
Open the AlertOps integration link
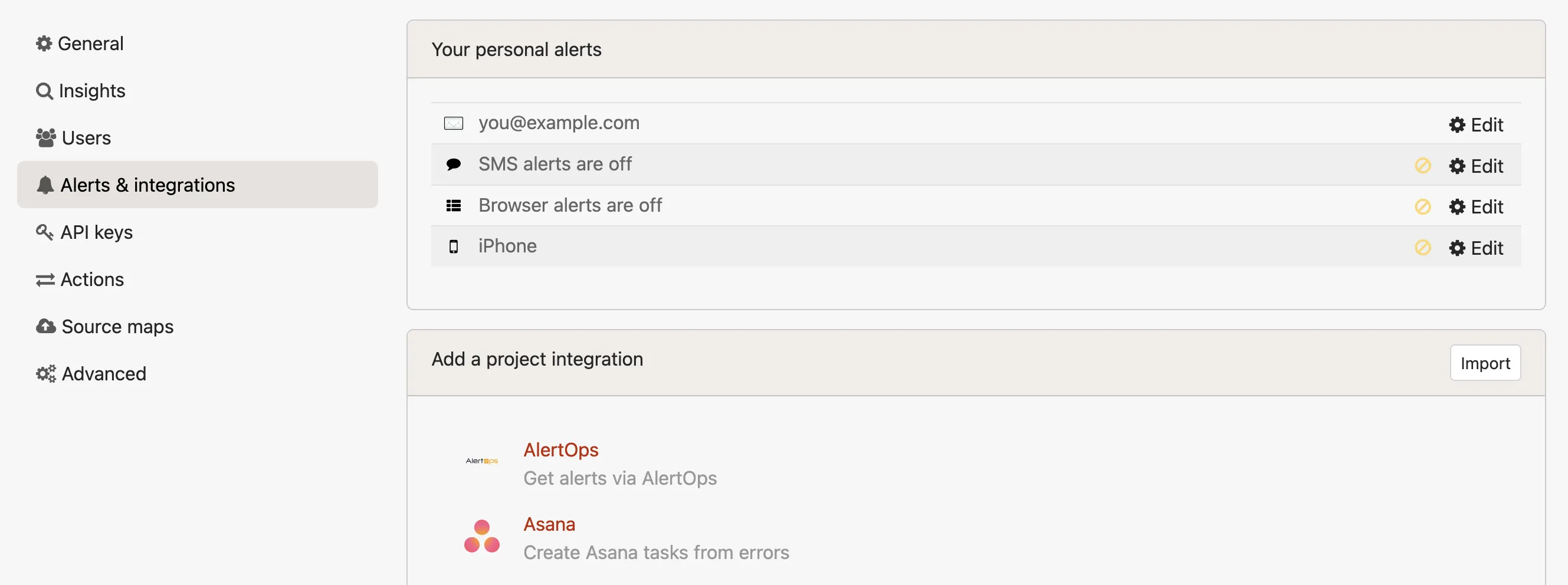(x=560, y=450)
